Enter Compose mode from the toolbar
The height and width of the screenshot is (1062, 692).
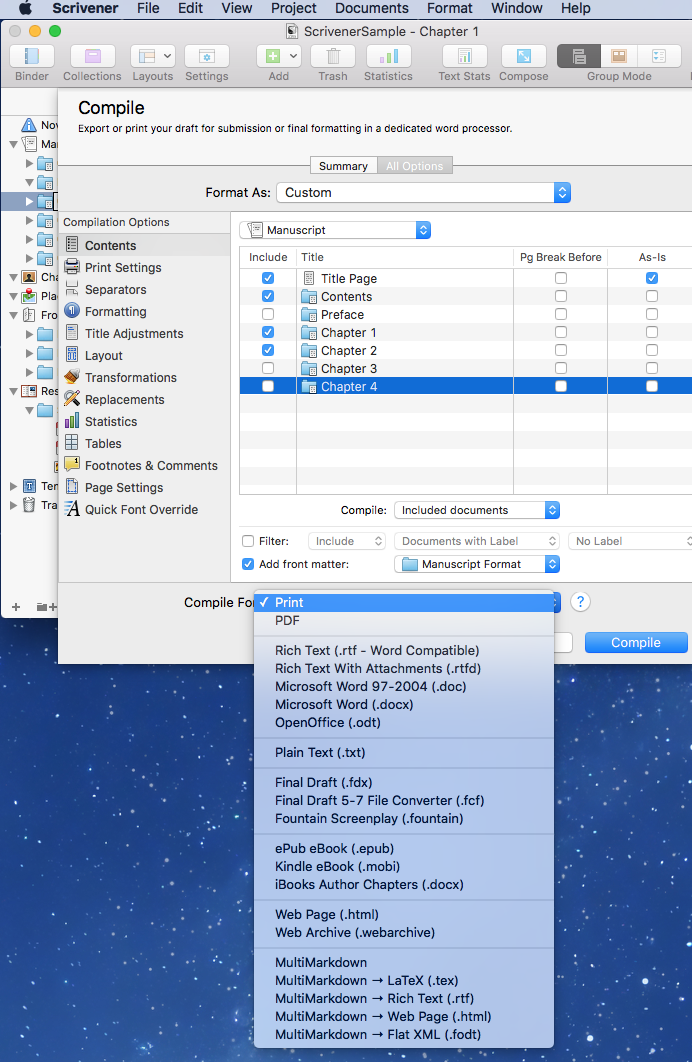pyautogui.click(x=523, y=56)
